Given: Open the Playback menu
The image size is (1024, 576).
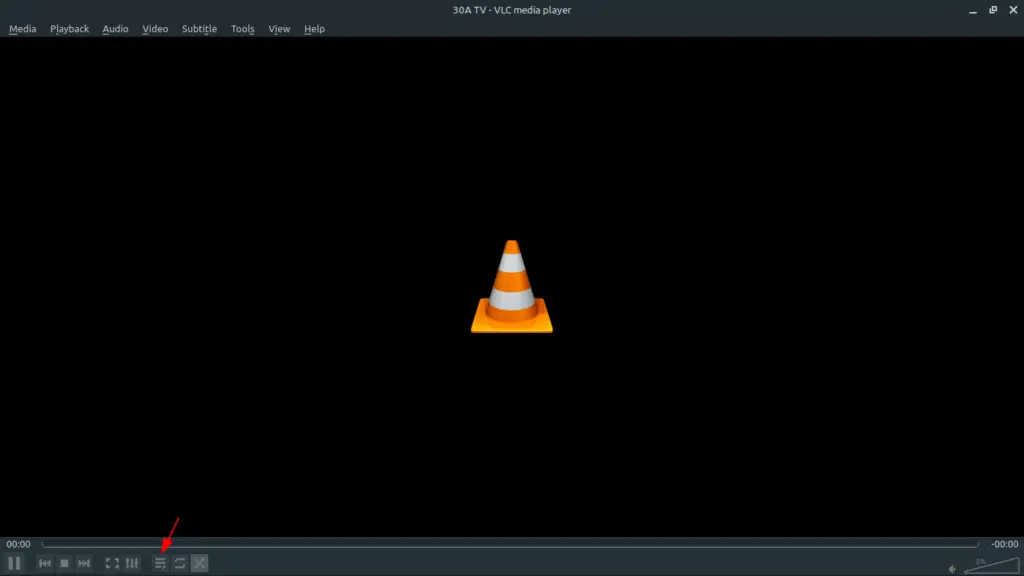Looking at the screenshot, I should point(69,29).
